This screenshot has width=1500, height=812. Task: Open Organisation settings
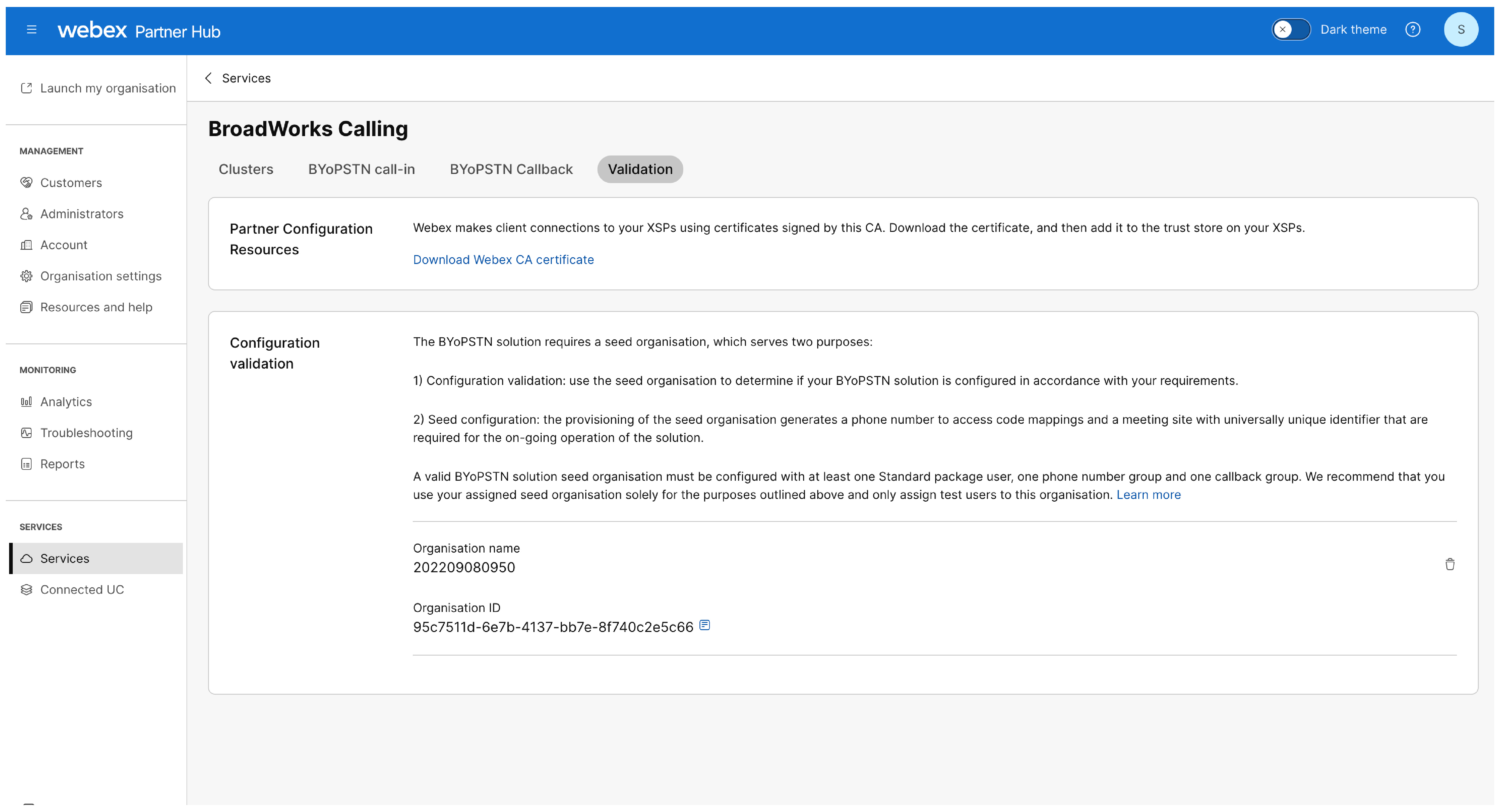tap(101, 276)
